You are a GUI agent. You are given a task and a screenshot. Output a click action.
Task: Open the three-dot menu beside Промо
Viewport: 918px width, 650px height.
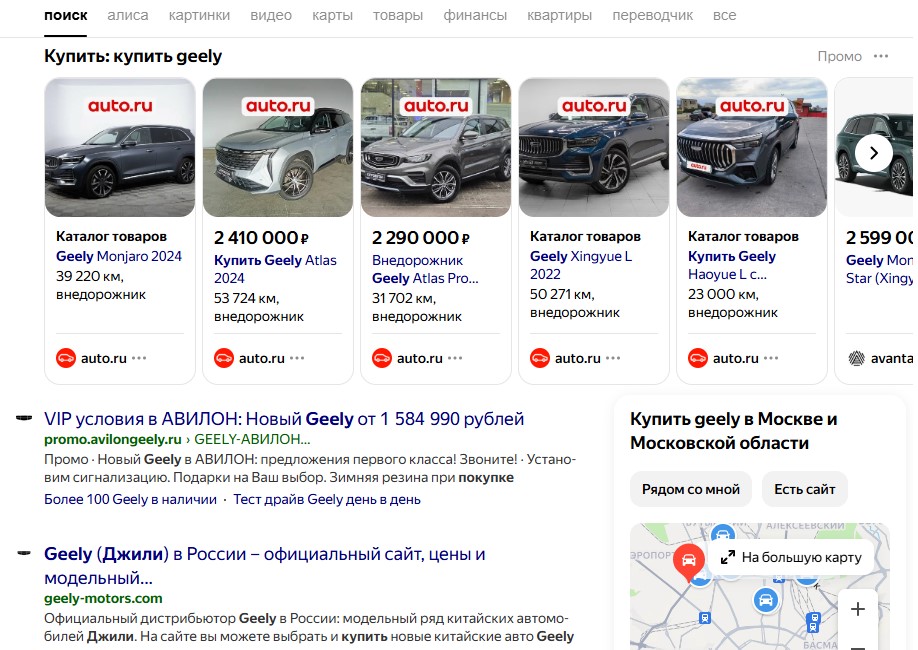click(x=881, y=57)
